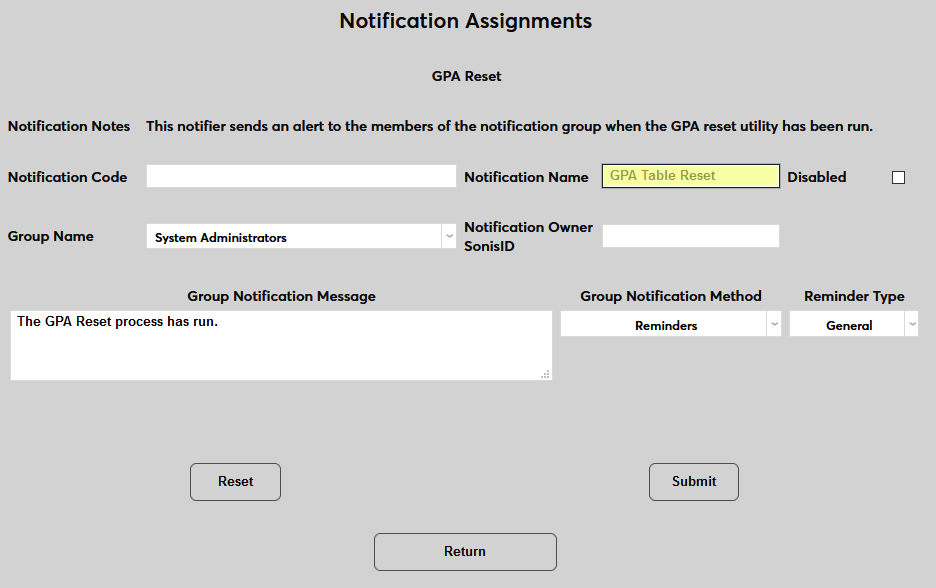Image resolution: width=936 pixels, height=588 pixels.
Task: Click the Notification Assignments page title
Action: coord(466,20)
